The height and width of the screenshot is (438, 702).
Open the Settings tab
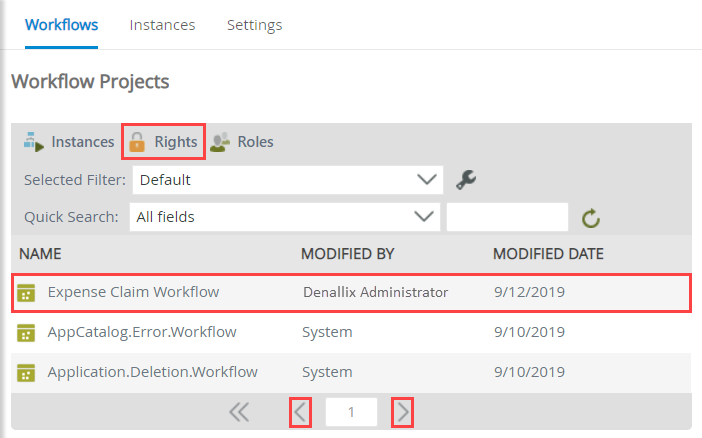(254, 25)
